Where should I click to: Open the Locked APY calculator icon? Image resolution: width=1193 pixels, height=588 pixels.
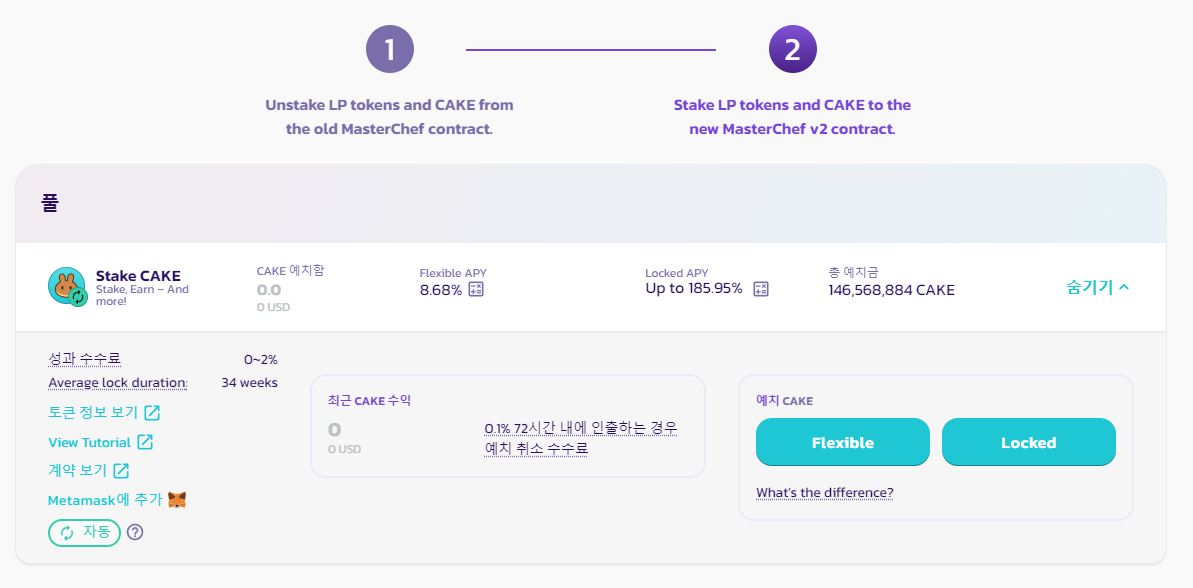(761, 289)
